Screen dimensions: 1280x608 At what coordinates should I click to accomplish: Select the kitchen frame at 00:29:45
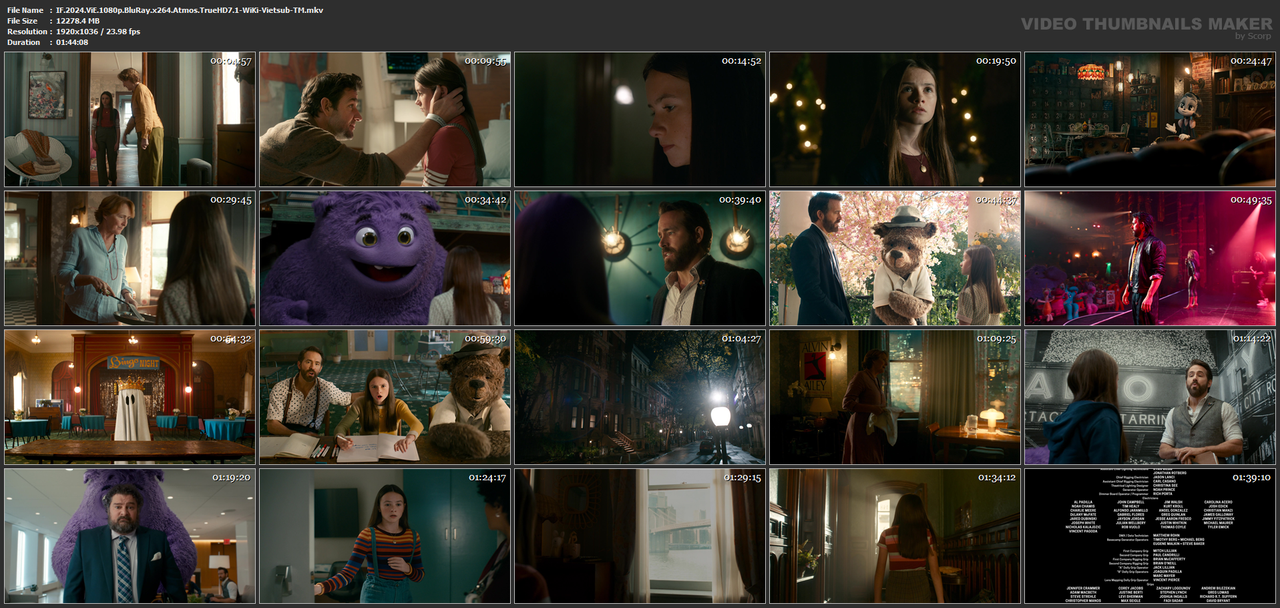130,258
